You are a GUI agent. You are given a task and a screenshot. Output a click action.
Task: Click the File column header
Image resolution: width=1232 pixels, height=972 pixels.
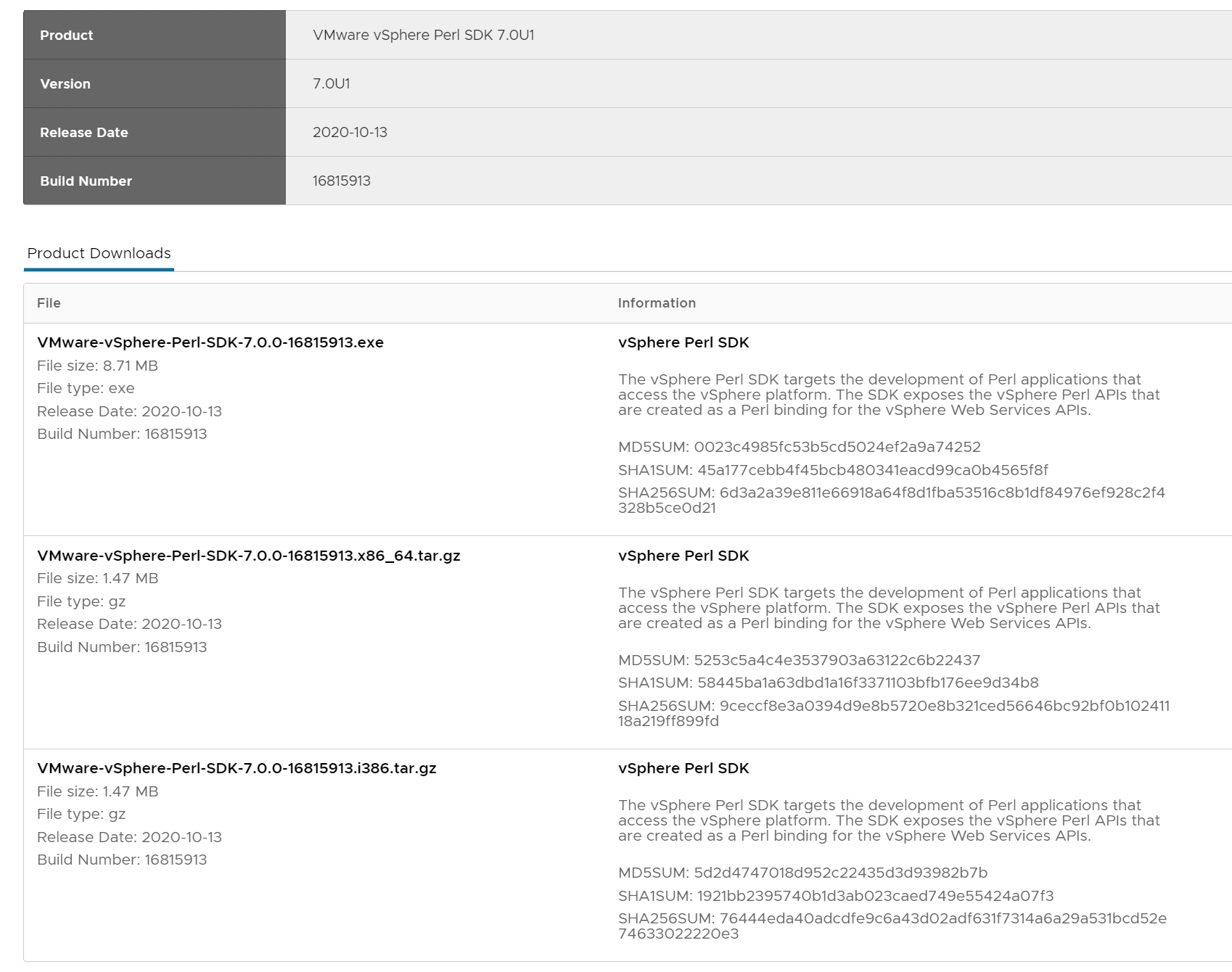click(x=49, y=303)
